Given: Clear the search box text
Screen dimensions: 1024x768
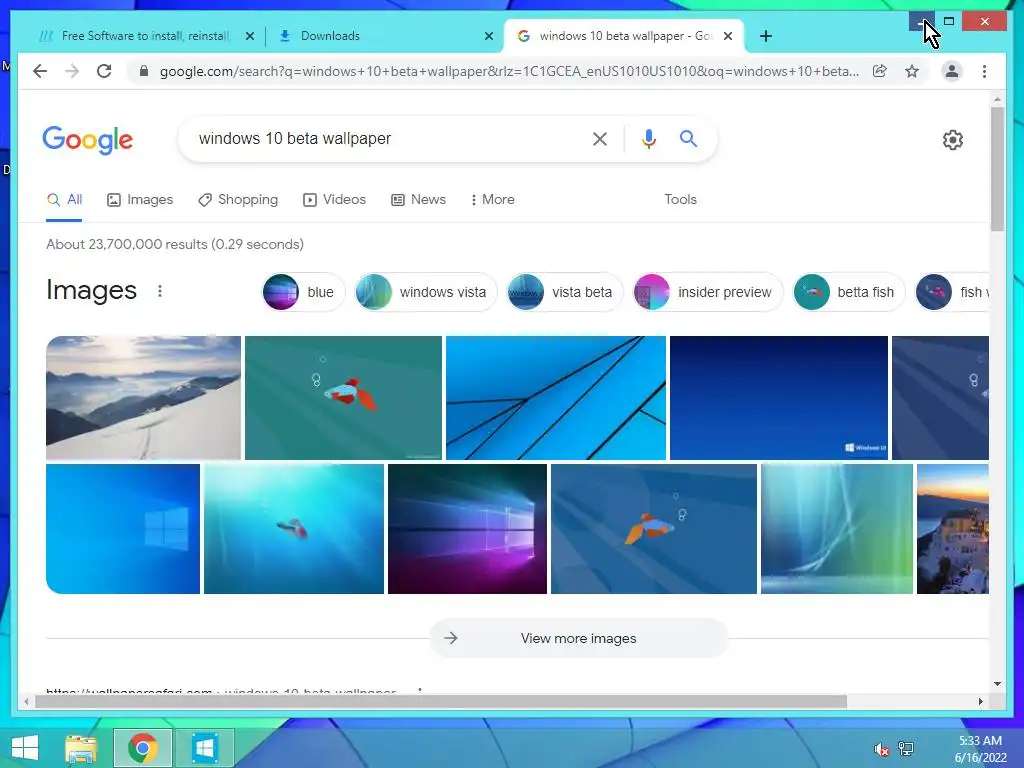Looking at the screenshot, I should click(x=600, y=138).
